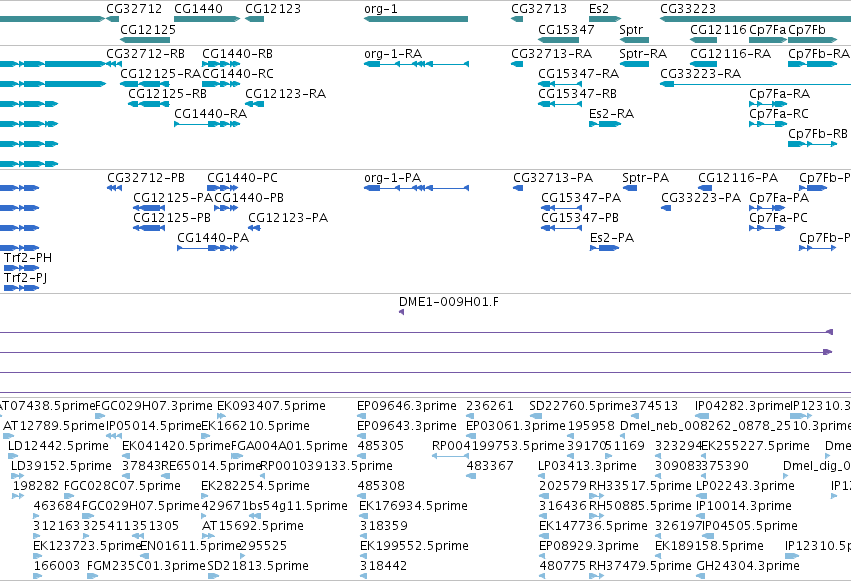
Task: Select the EK176934.5prime EST label
Action: coord(413,506)
